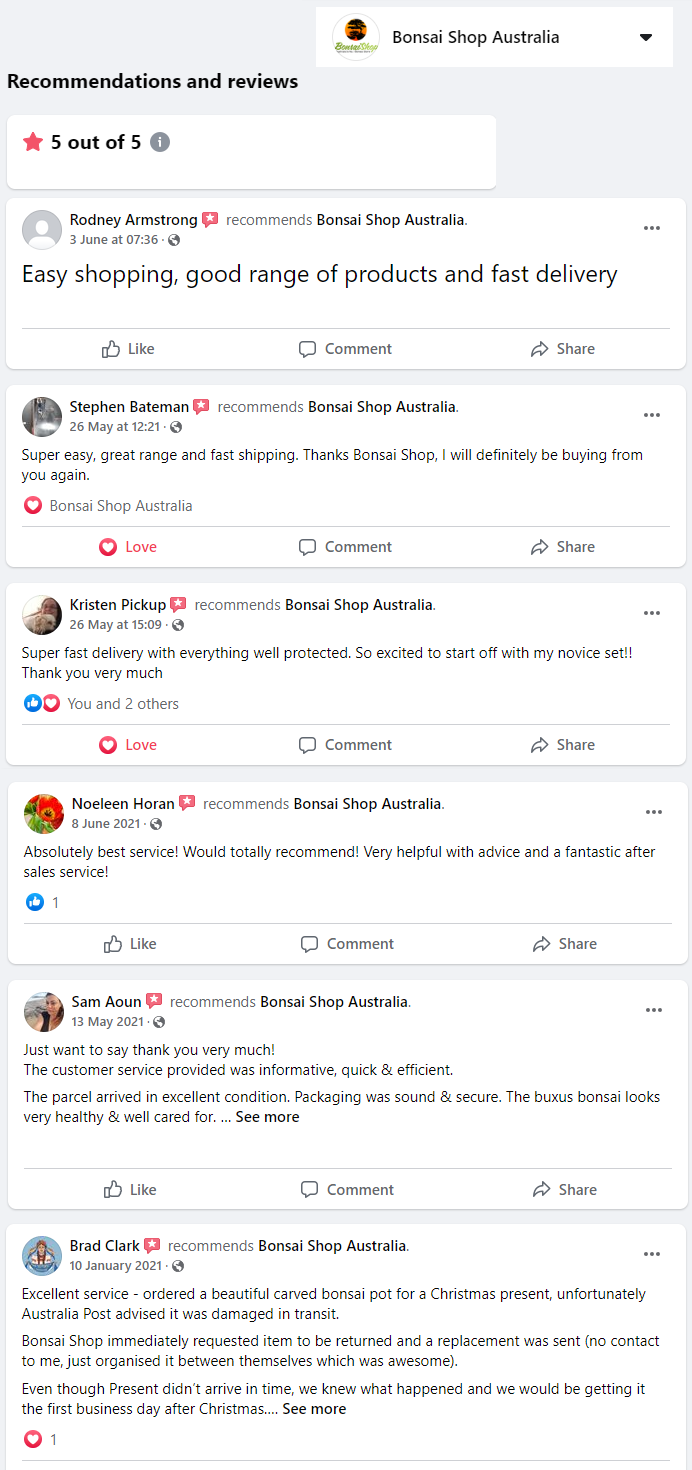Click the info icon beside the rating

tap(160, 143)
